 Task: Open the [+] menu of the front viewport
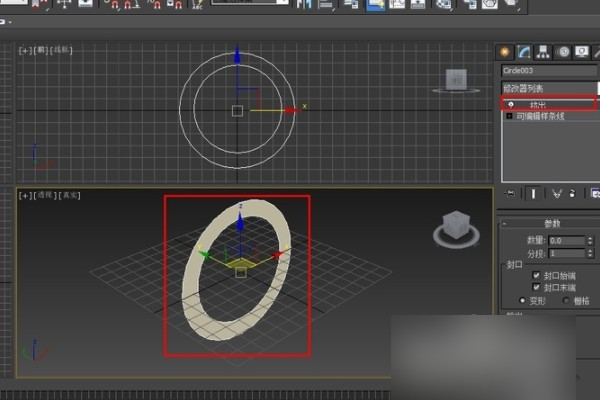pyautogui.click(x=25, y=50)
